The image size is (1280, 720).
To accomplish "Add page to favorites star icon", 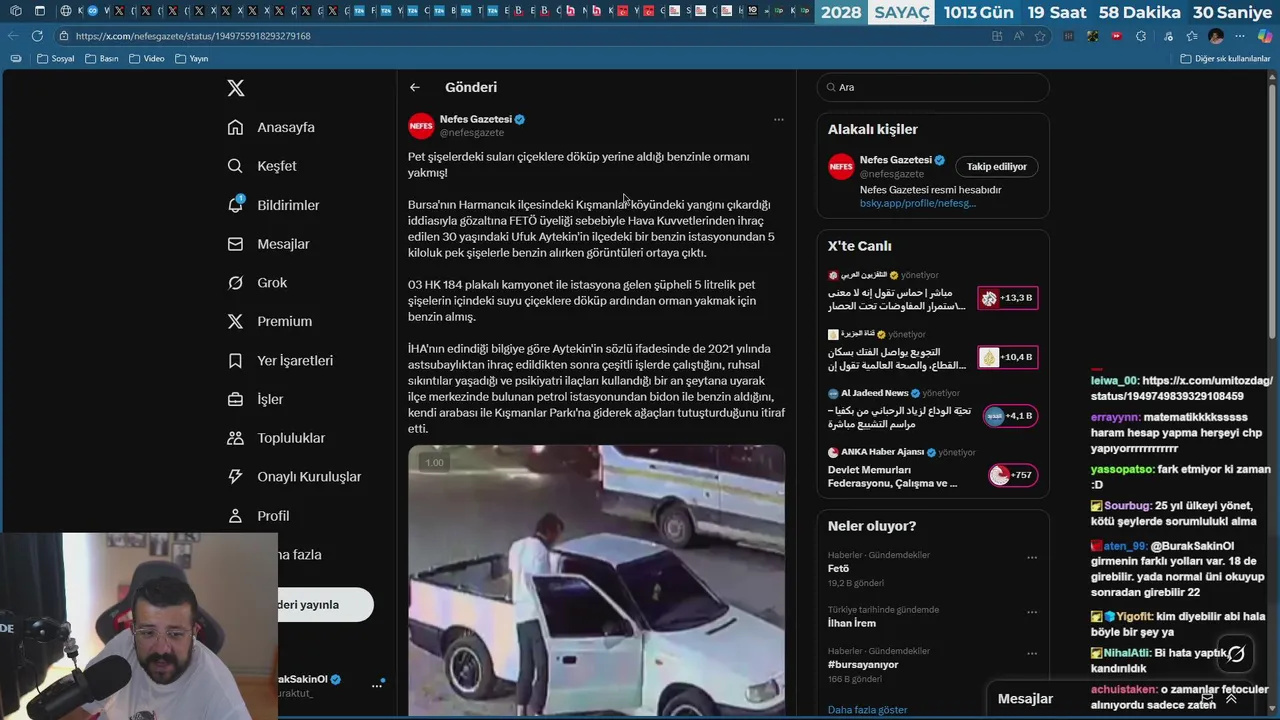I will [x=1041, y=36].
